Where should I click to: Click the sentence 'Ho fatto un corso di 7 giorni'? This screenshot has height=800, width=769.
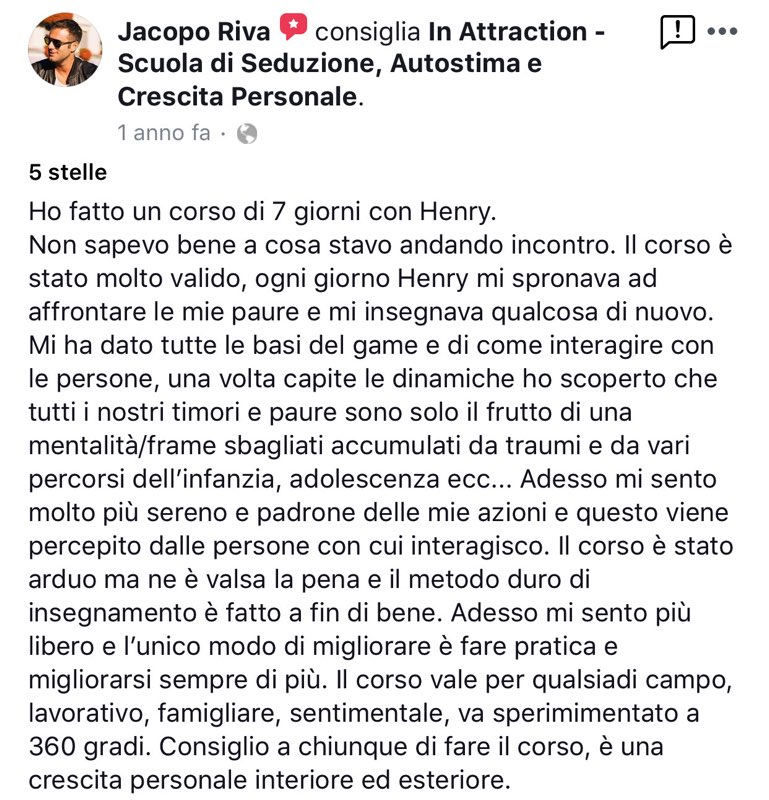pyautogui.click(x=262, y=212)
